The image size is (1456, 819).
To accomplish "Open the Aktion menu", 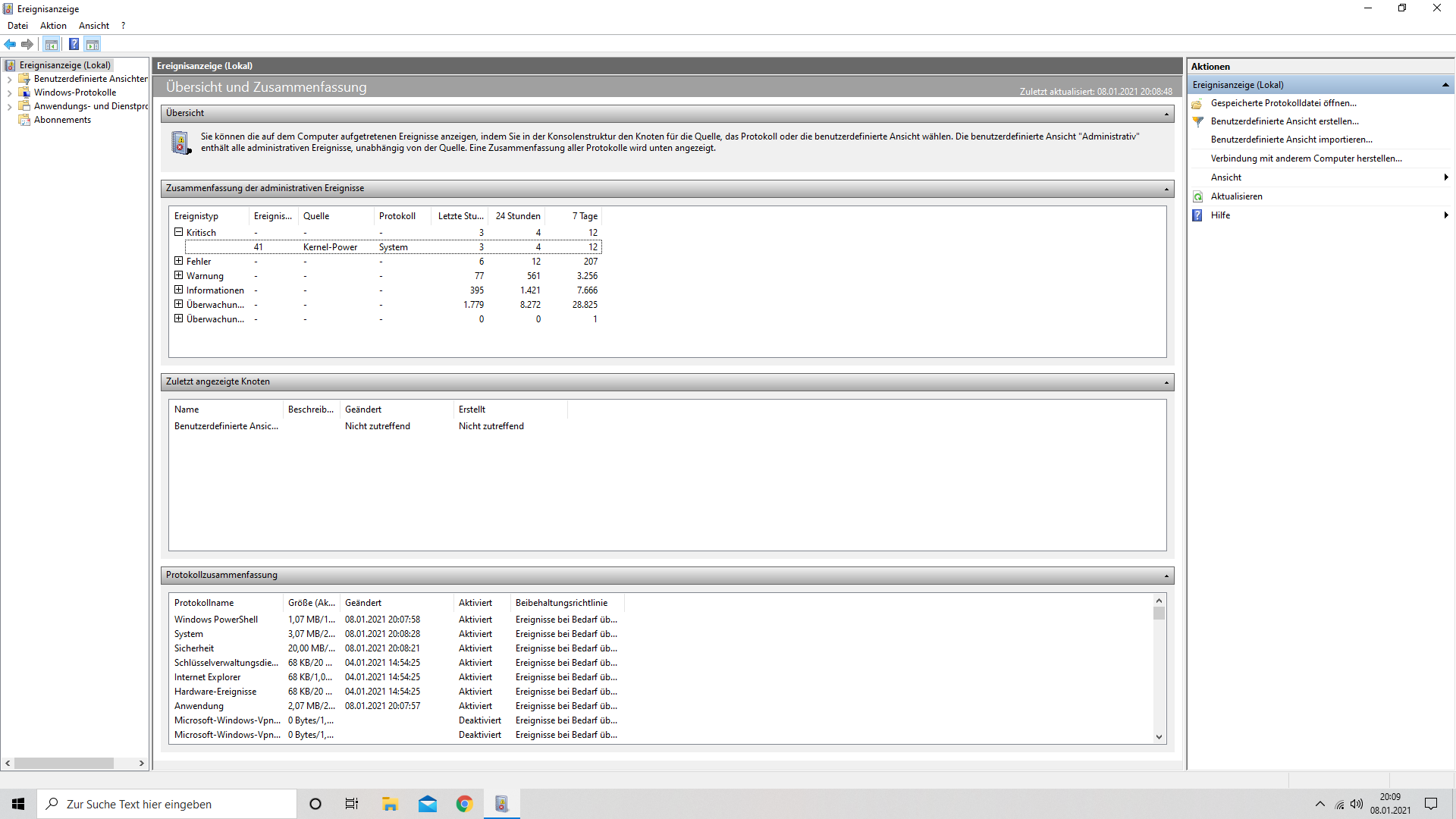I will (53, 26).
